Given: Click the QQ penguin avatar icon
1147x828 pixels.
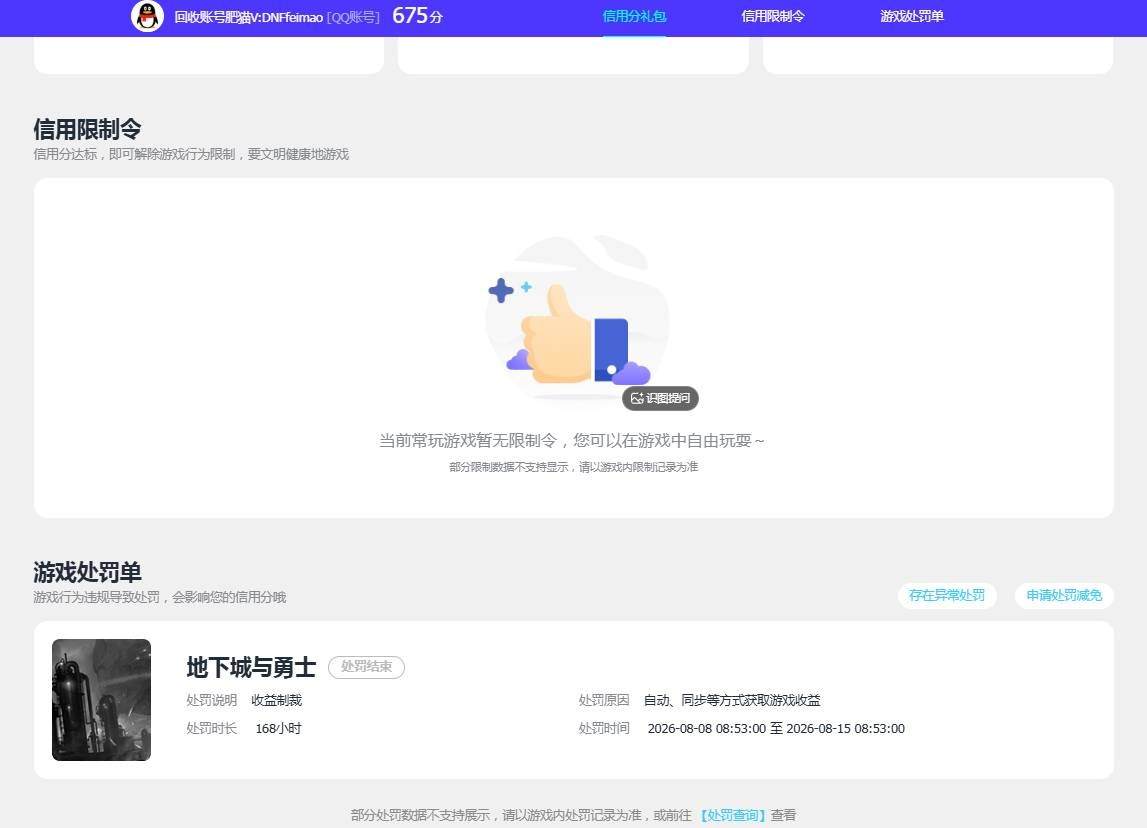Looking at the screenshot, I should coord(147,16).
